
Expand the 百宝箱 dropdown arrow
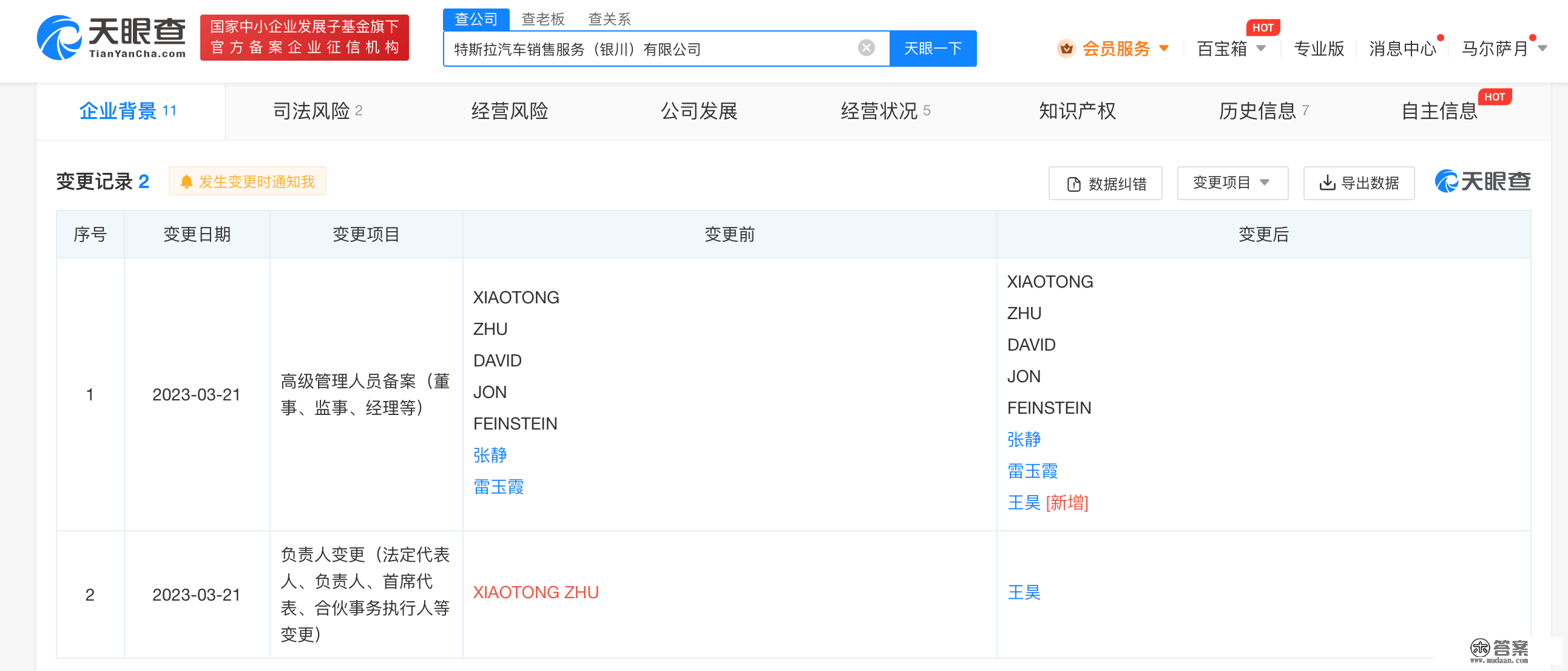1261,49
